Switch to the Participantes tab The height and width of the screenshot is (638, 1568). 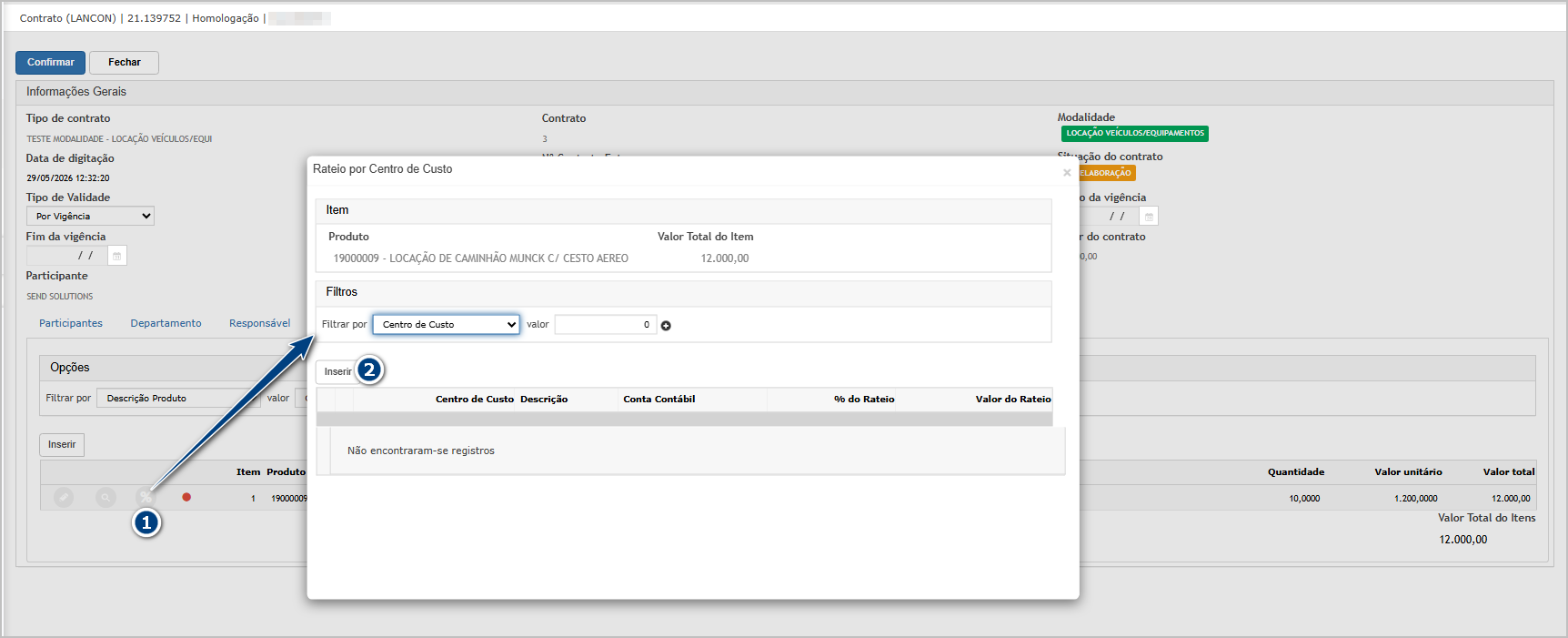click(71, 323)
